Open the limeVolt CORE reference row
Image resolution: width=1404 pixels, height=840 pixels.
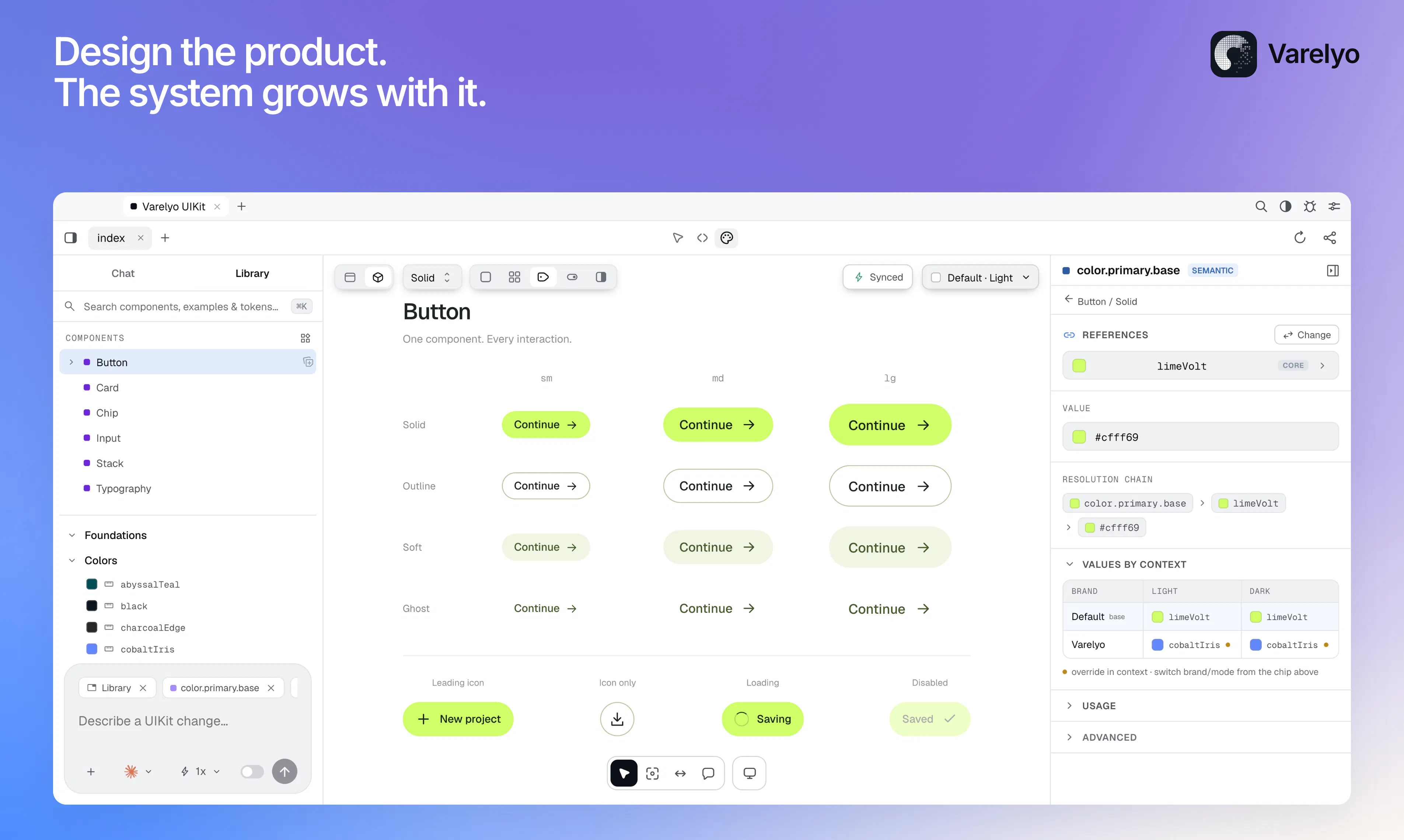pos(1200,366)
